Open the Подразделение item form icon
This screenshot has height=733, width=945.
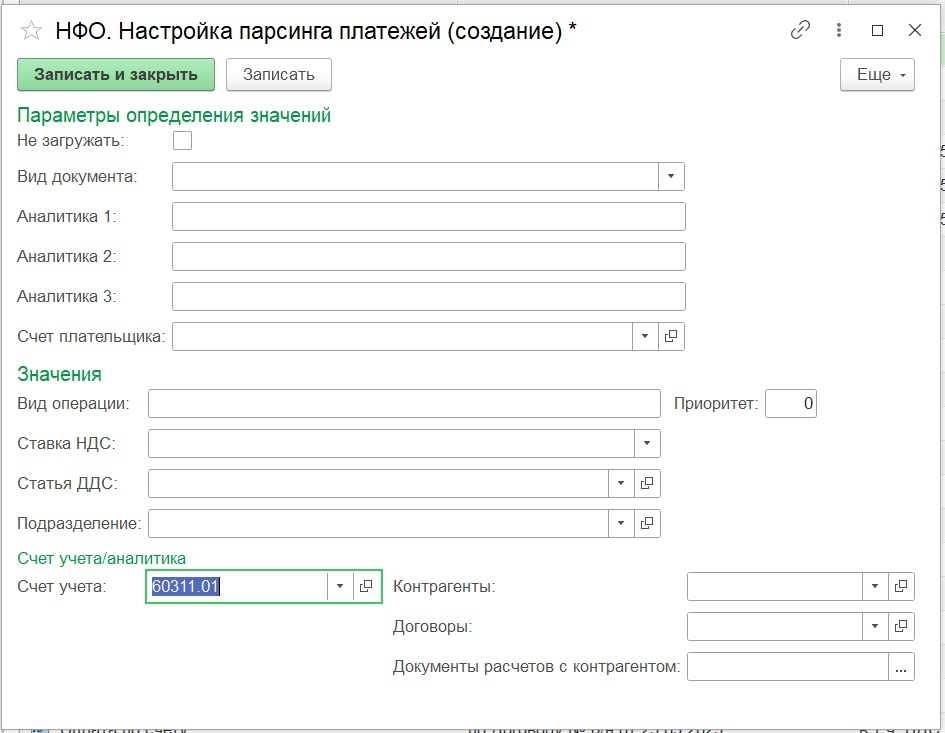647,522
